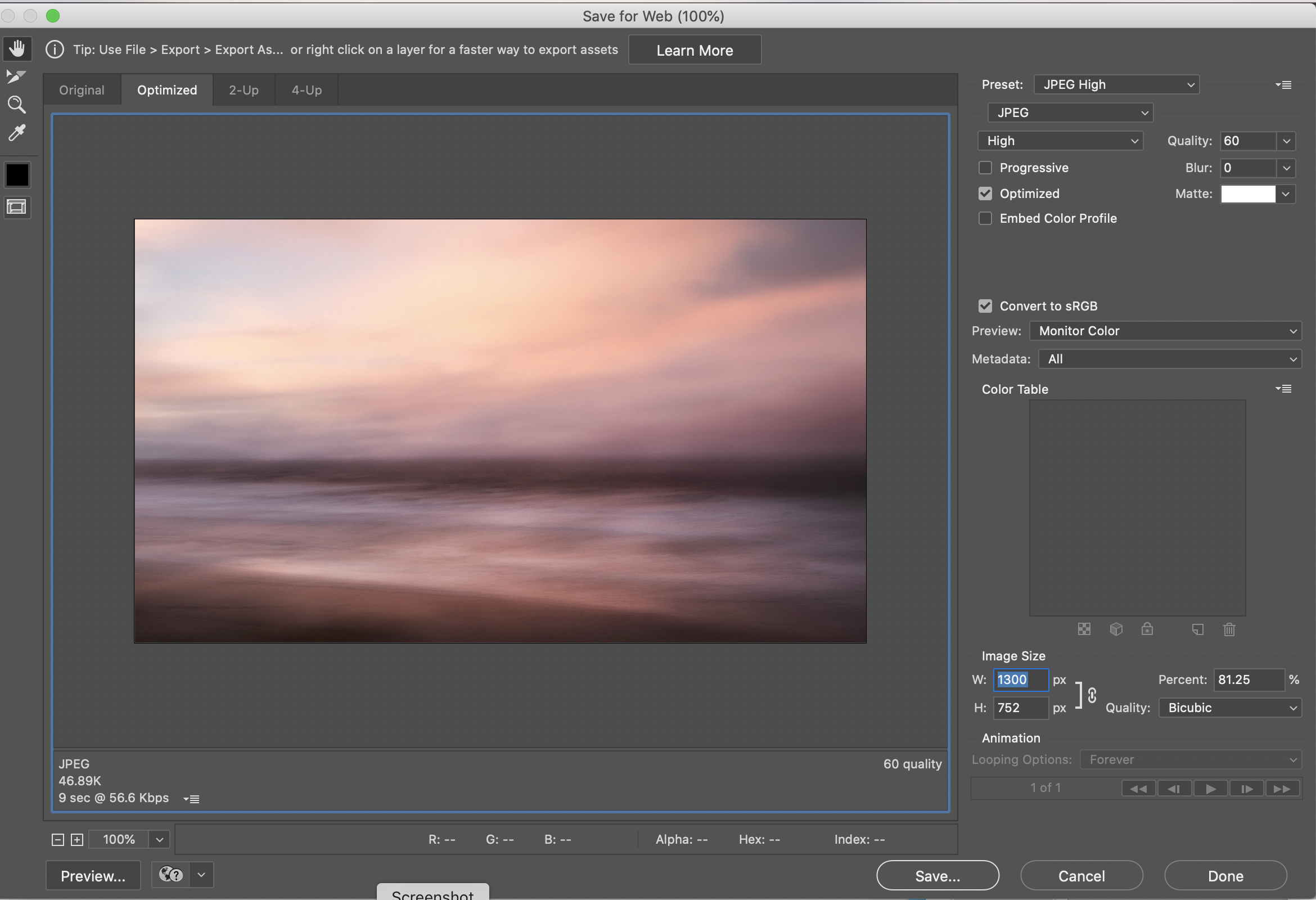This screenshot has height=900, width=1316.
Task: Open the Preset dropdown showing JPEG High
Action: tap(1116, 85)
